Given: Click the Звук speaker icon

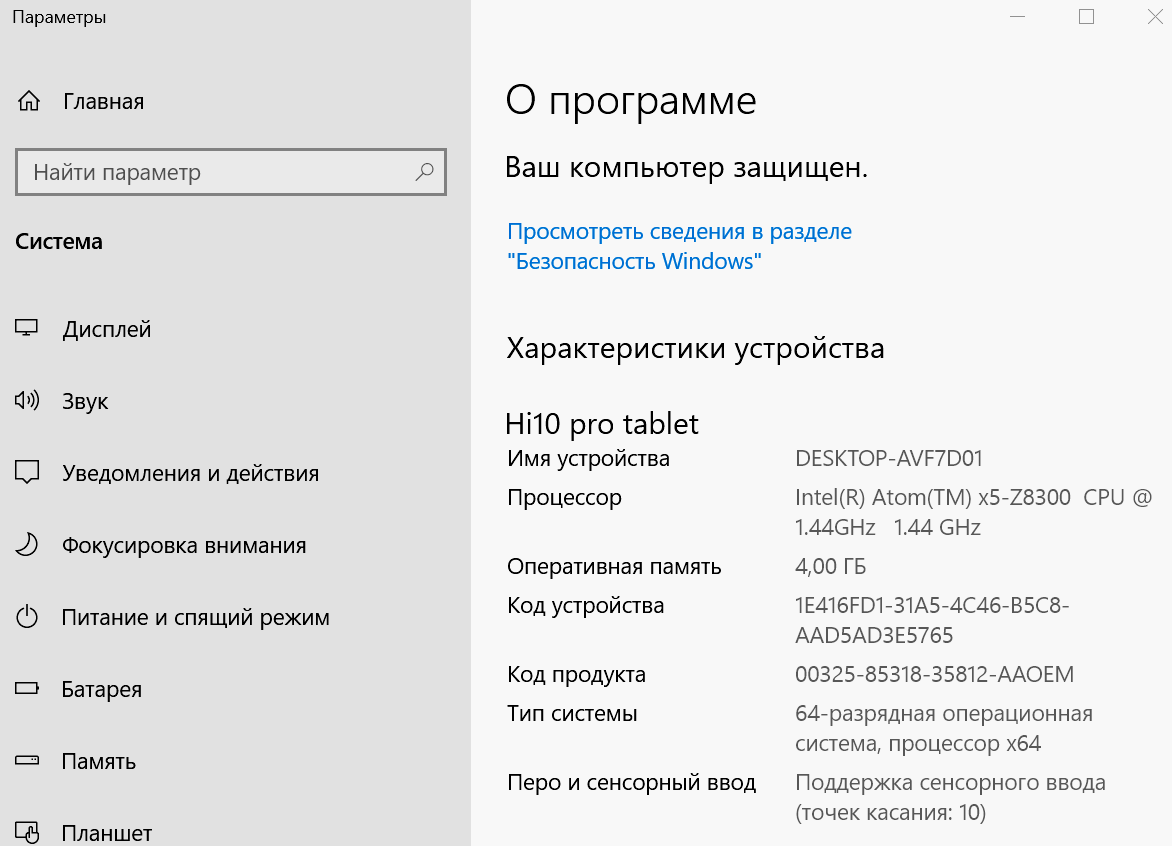Looking at the screenshot, I should [x=27, y=401].
